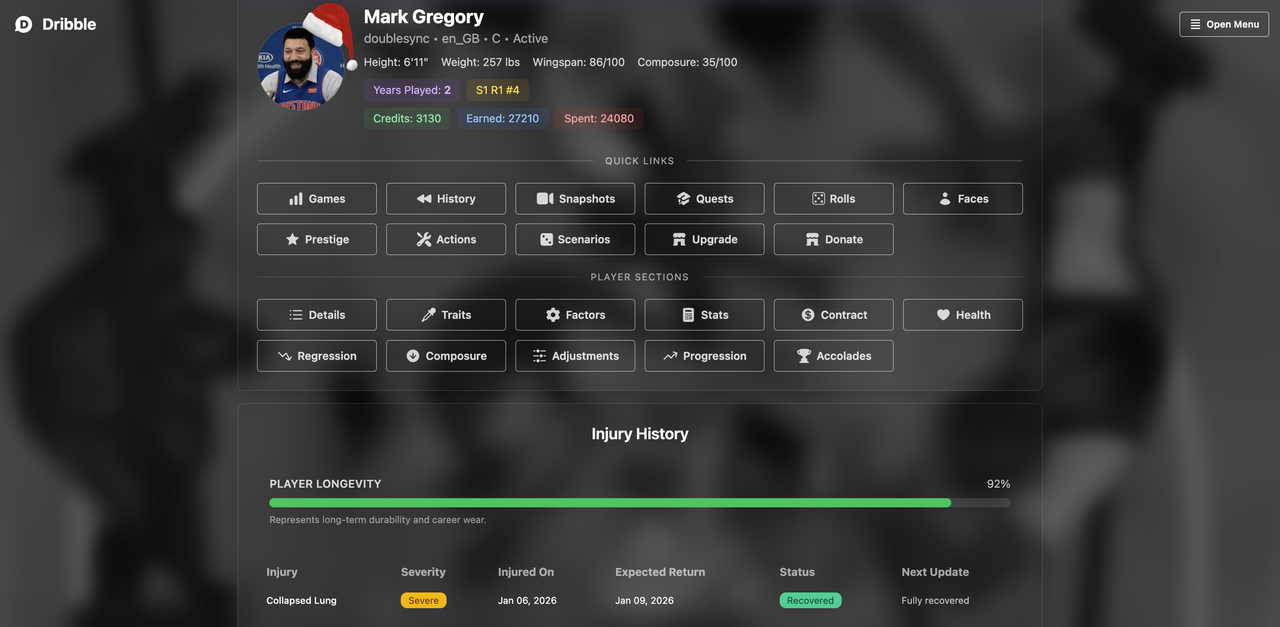The image size is (1280, 627).
Task: Click the Credits: 3130 badge
Action: pos(407,118)
